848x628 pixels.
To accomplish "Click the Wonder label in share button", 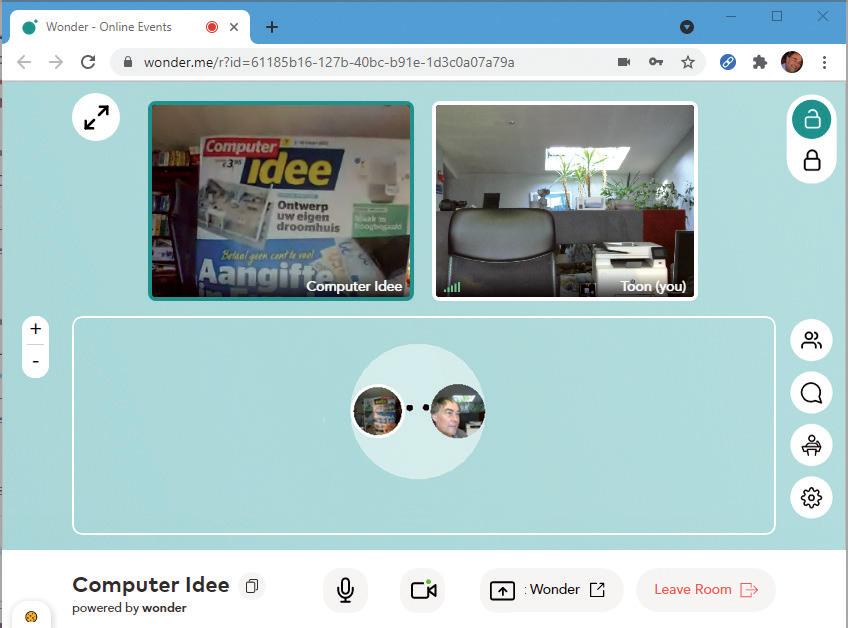I will click(x=554, y=589).
